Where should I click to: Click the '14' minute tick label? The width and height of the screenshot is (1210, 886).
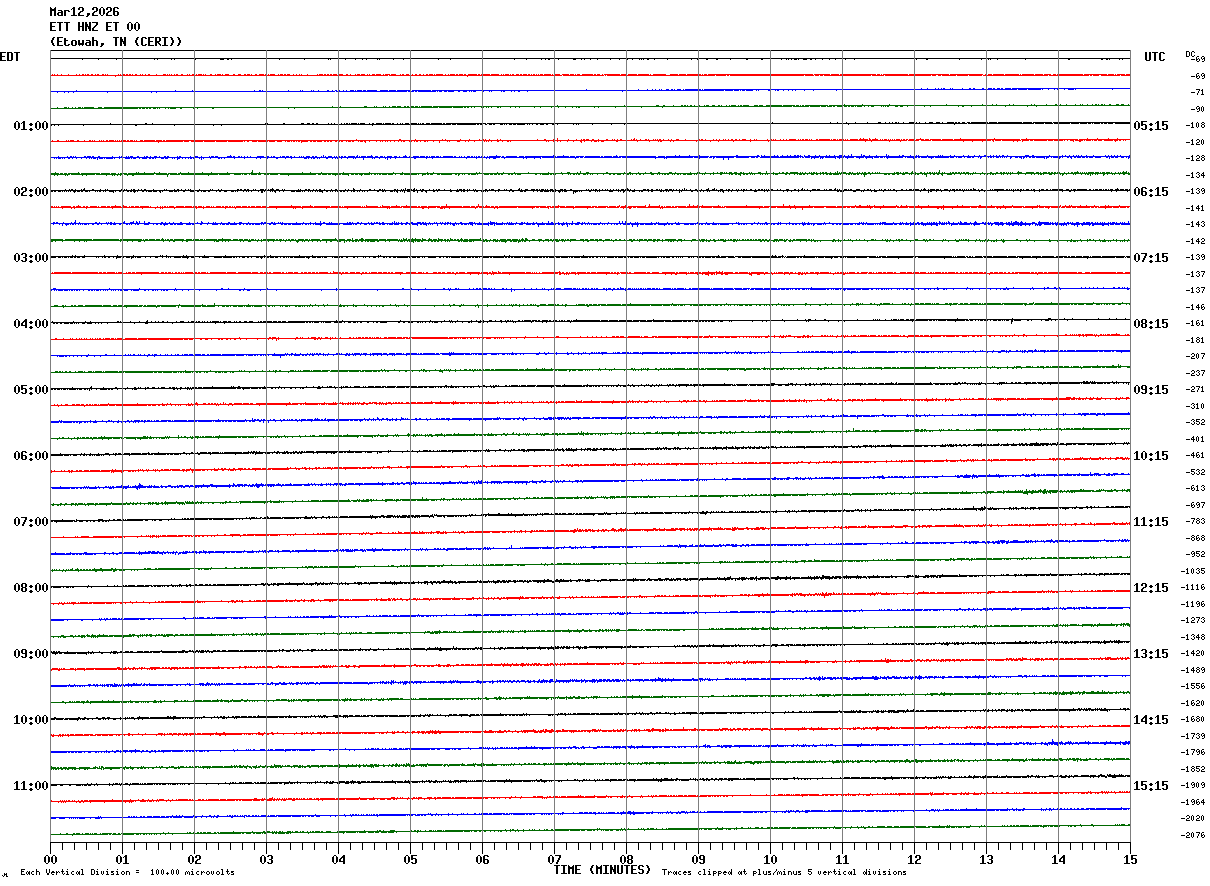(1058, 859)
